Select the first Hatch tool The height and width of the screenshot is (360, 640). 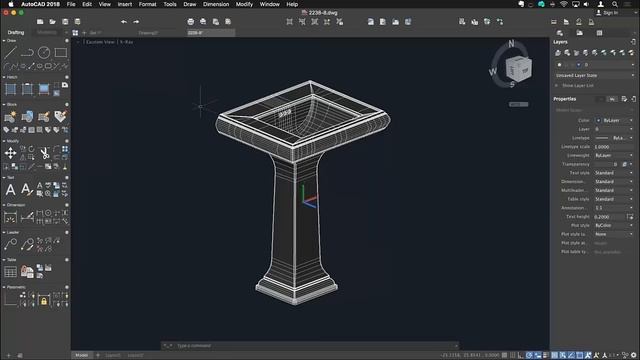[10, 89]
